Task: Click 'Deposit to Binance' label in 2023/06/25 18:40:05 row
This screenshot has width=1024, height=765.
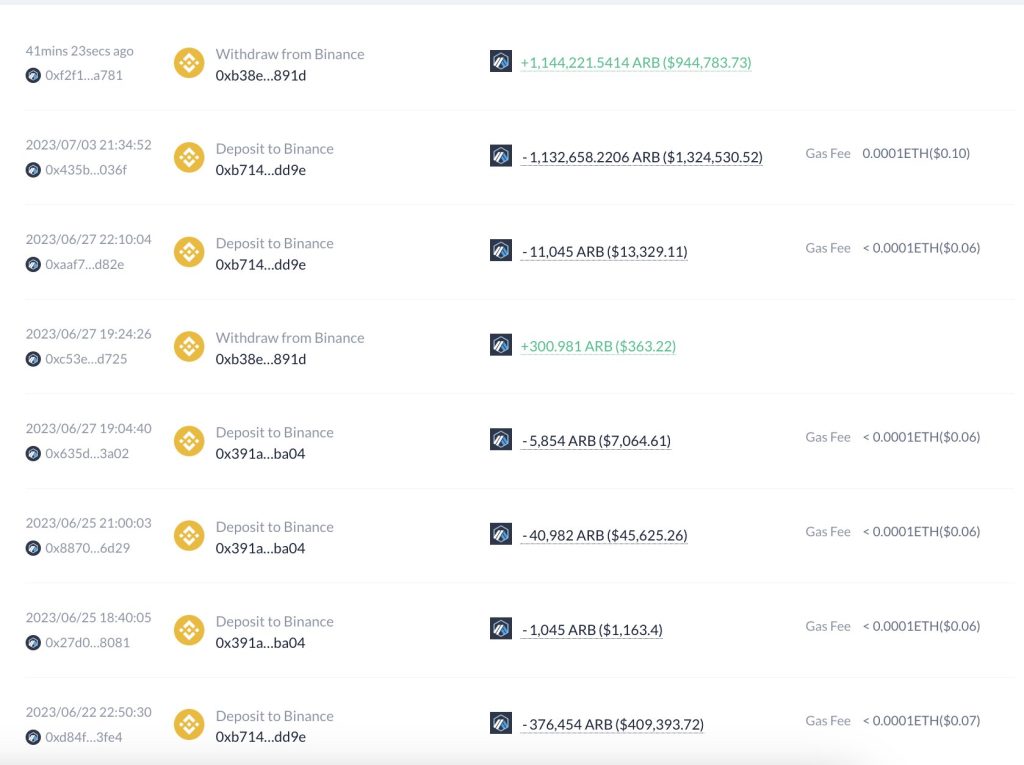Action: click(274, 621)
